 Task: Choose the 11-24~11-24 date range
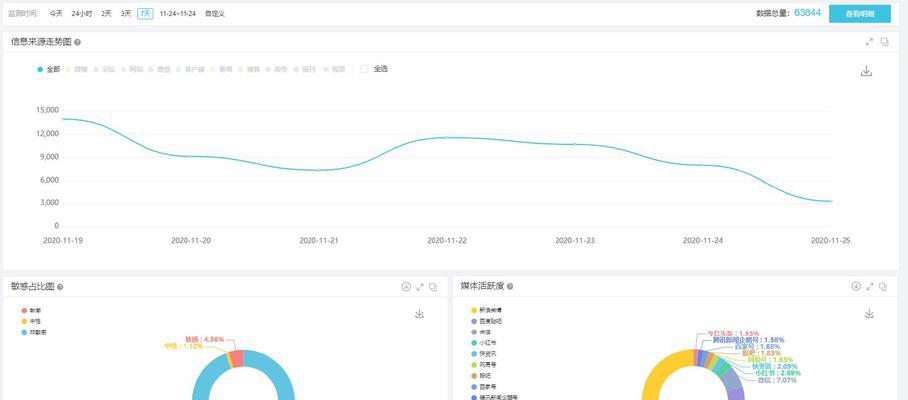[178, 13]
